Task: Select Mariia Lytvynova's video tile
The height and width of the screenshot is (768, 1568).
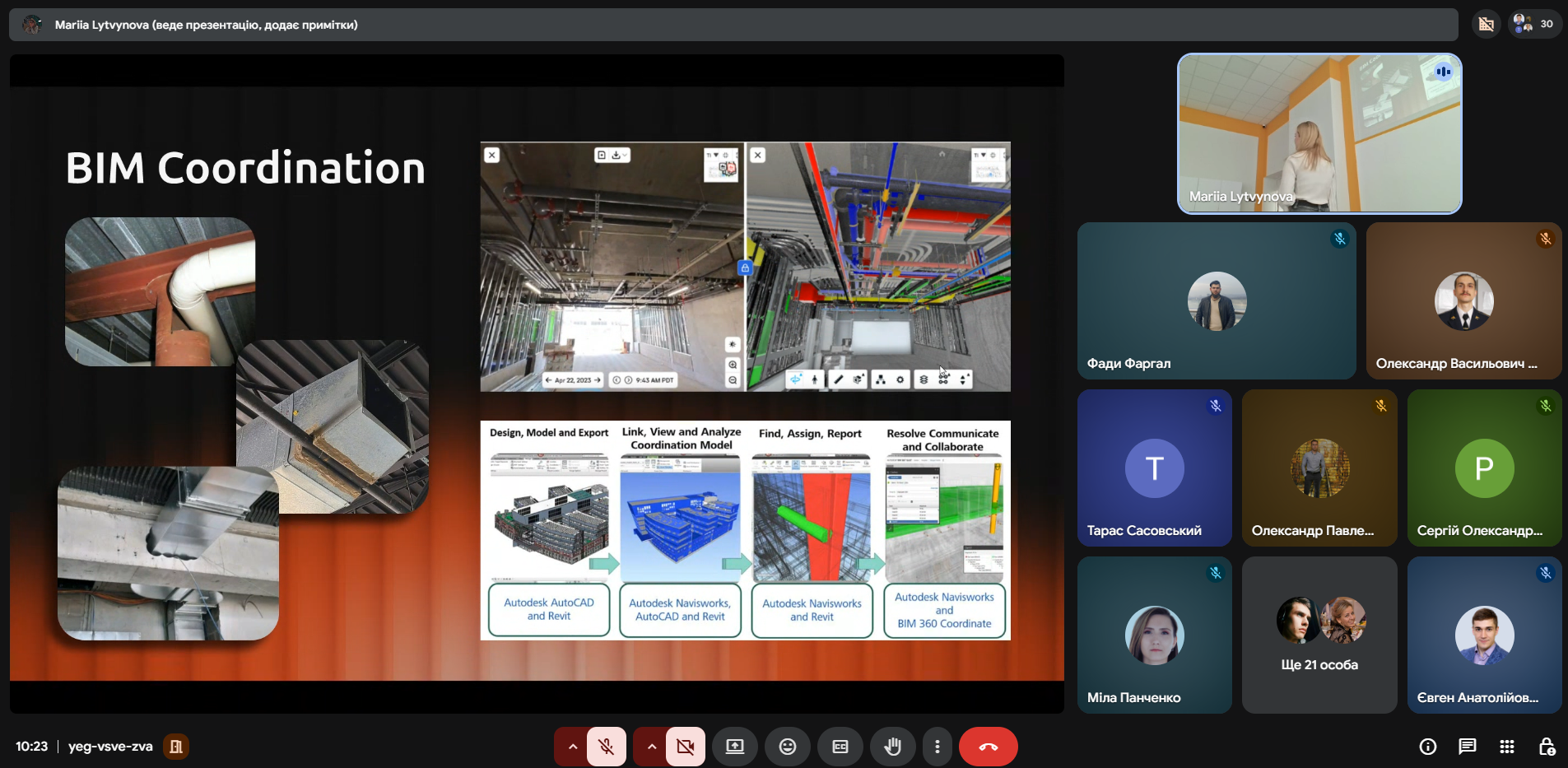Action: [1319, 133]
